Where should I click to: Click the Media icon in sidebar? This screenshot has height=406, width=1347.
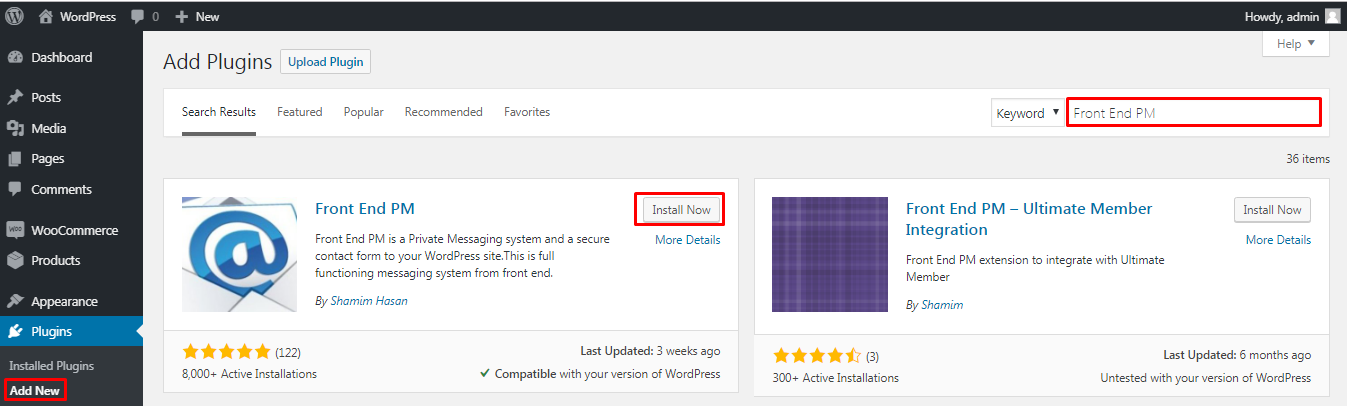click(x=15, y=128)
